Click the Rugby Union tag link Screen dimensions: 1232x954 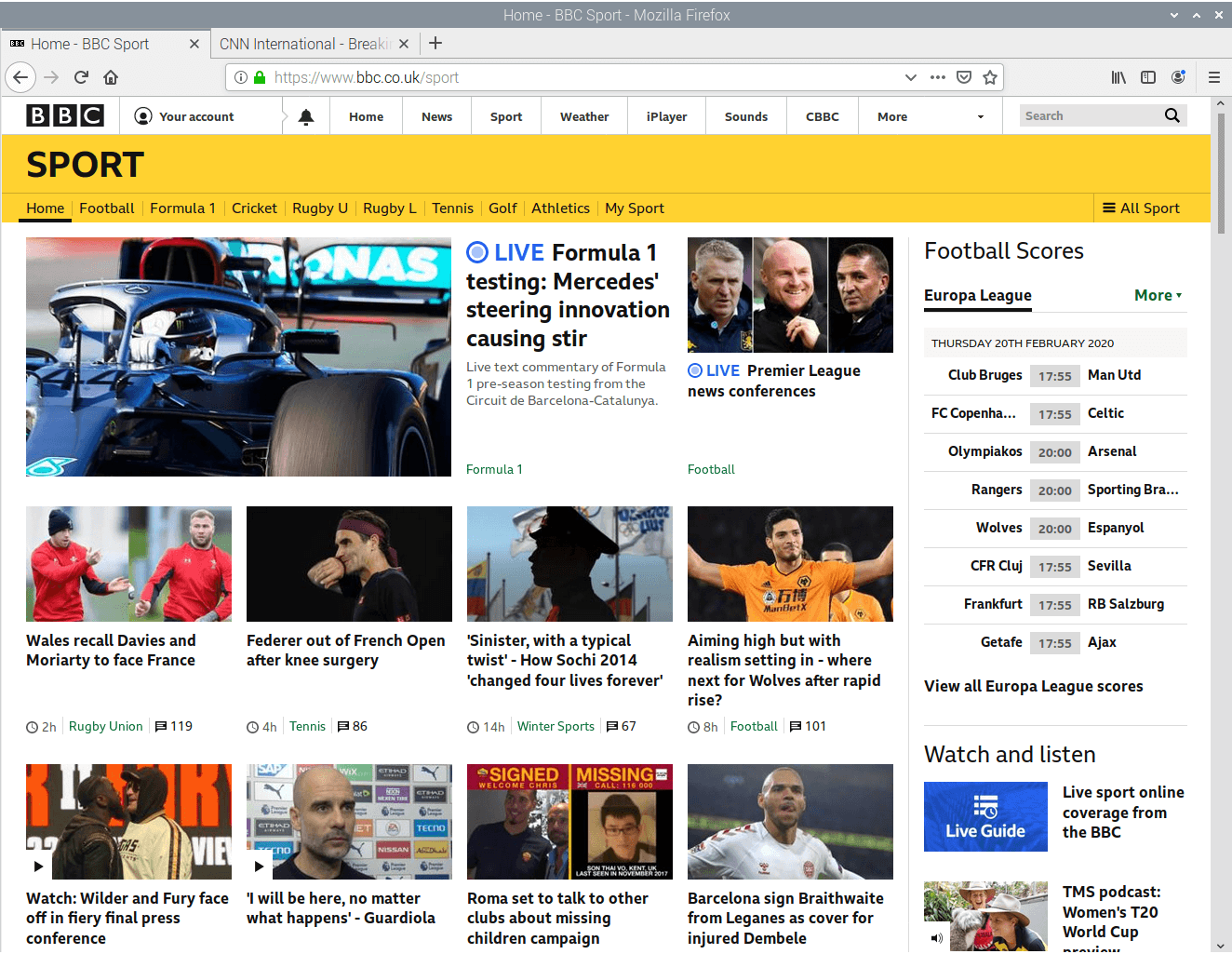(106, 726)
